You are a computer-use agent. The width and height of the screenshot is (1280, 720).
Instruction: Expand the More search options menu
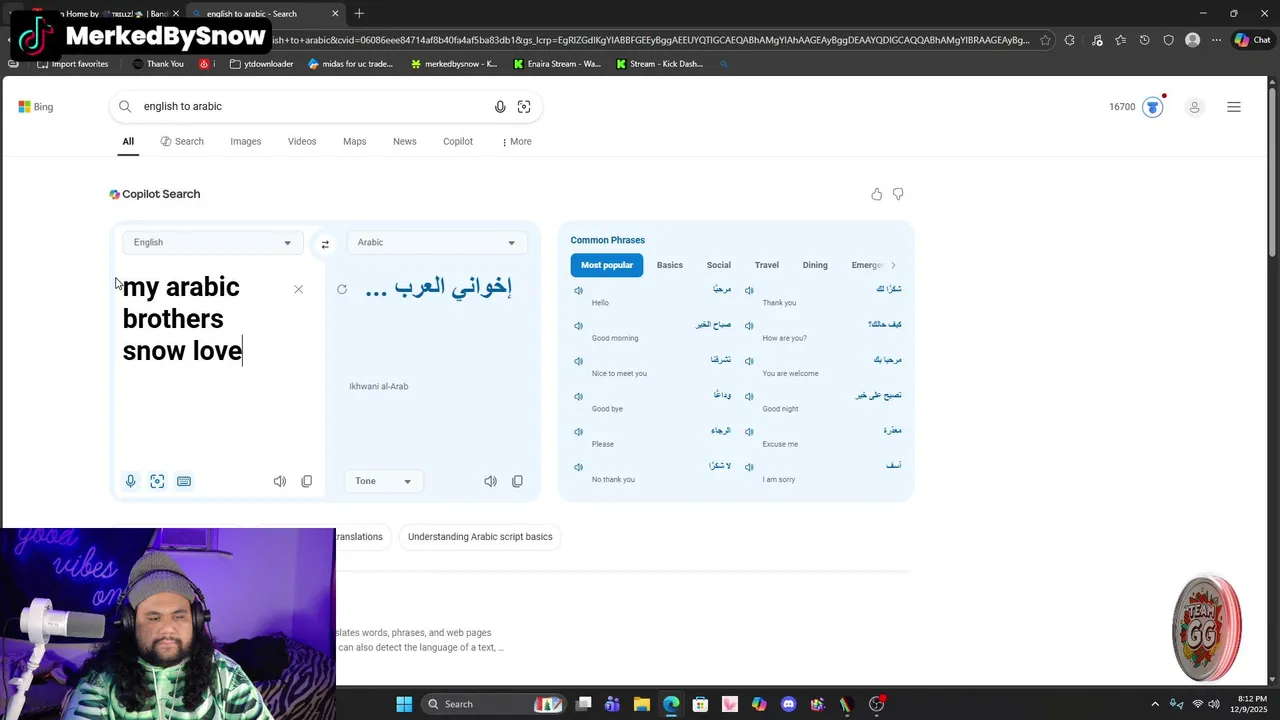[517, 141]
